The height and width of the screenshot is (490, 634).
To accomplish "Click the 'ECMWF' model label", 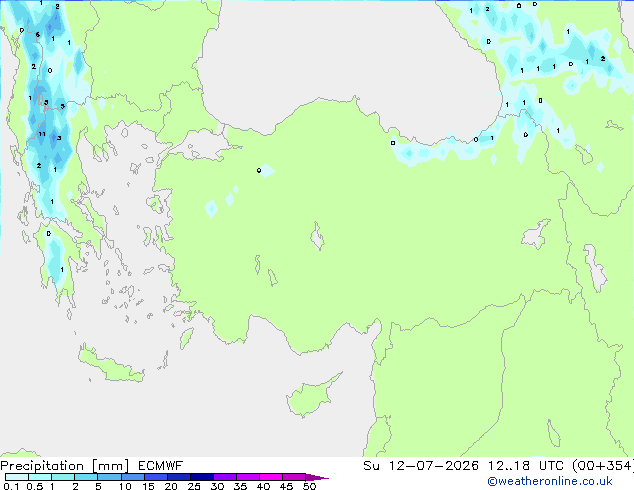I will click(x=161, y=466).
